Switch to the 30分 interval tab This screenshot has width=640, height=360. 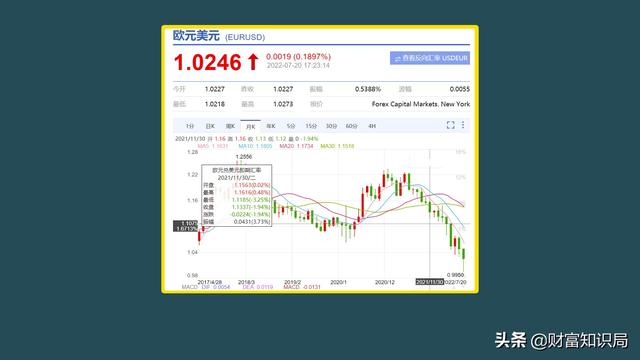pos(331,126)
